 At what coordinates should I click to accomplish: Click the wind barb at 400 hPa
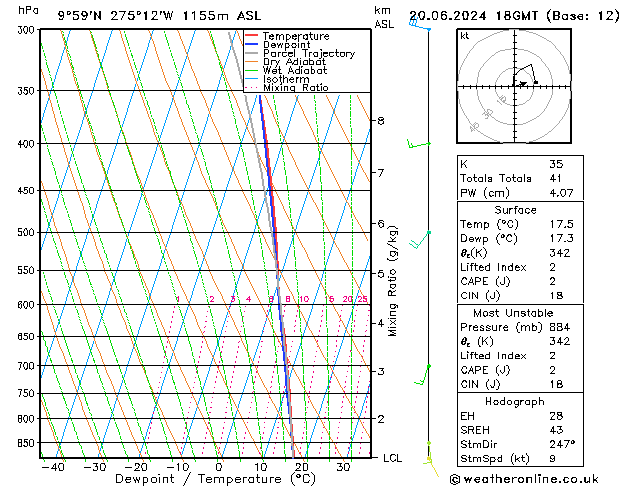click(x=418, y=145)
